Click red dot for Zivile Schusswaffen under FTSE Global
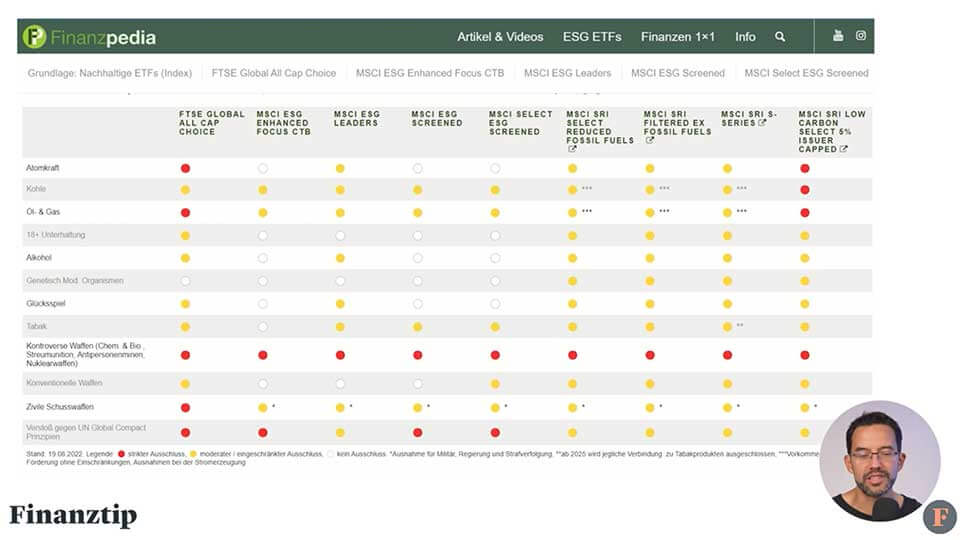Viewport: 960px width, 540px height. pyautogui.click(x=186, y=408)
